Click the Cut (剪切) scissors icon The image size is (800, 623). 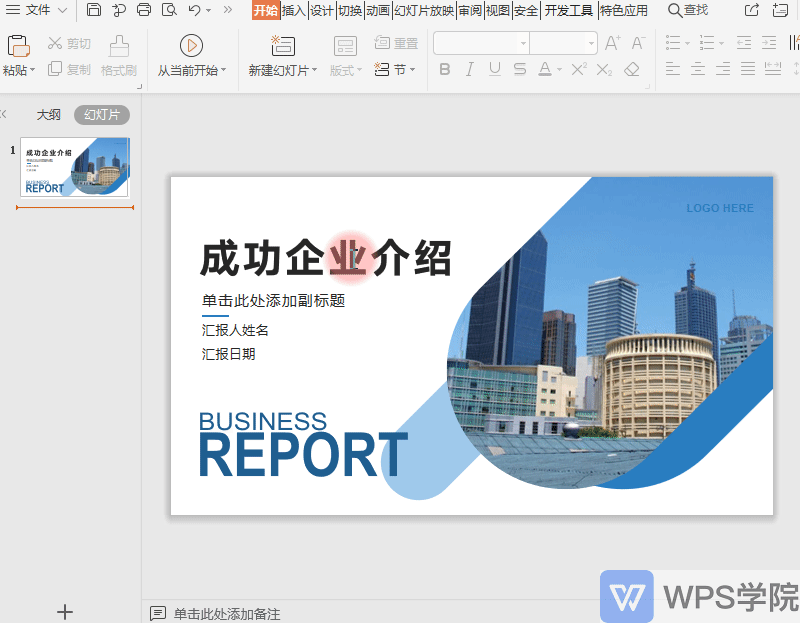[x=55, y=43]
